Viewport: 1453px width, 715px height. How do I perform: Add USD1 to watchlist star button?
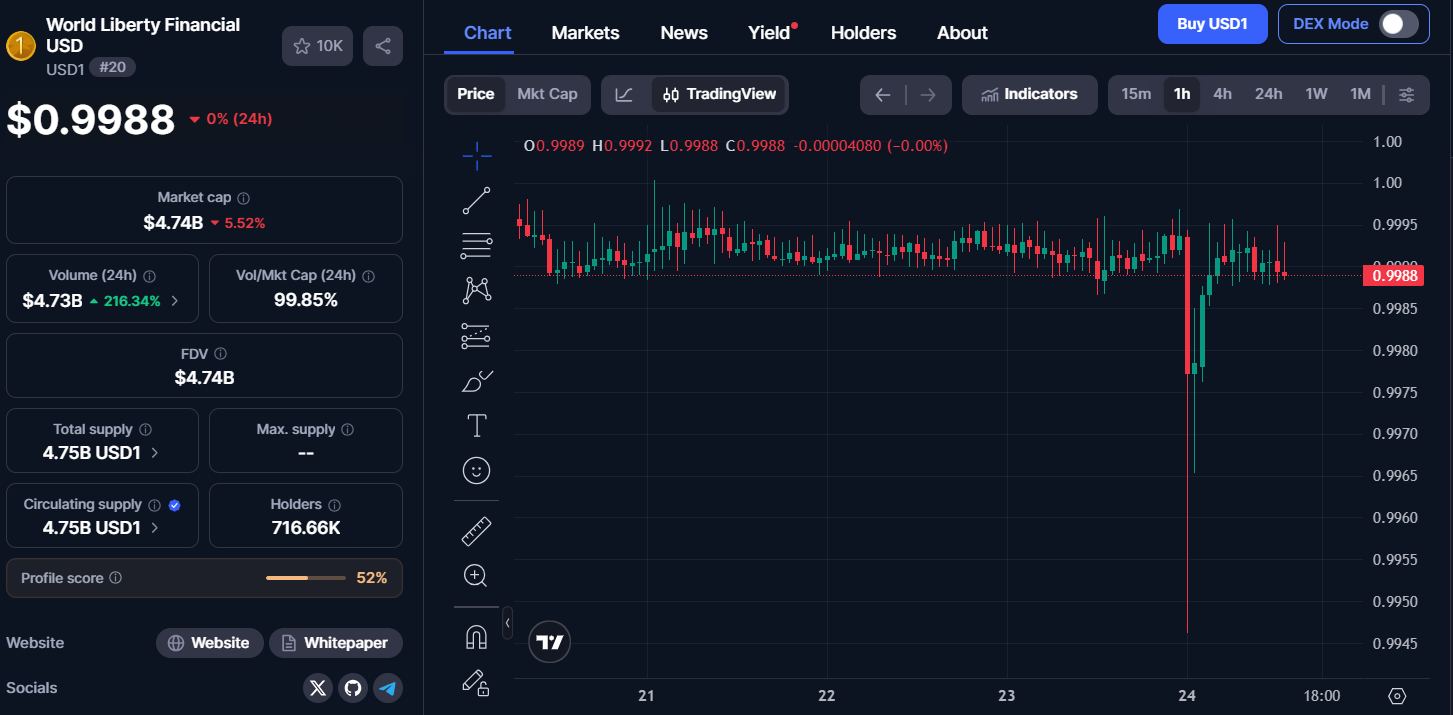(x=318, y=46)
